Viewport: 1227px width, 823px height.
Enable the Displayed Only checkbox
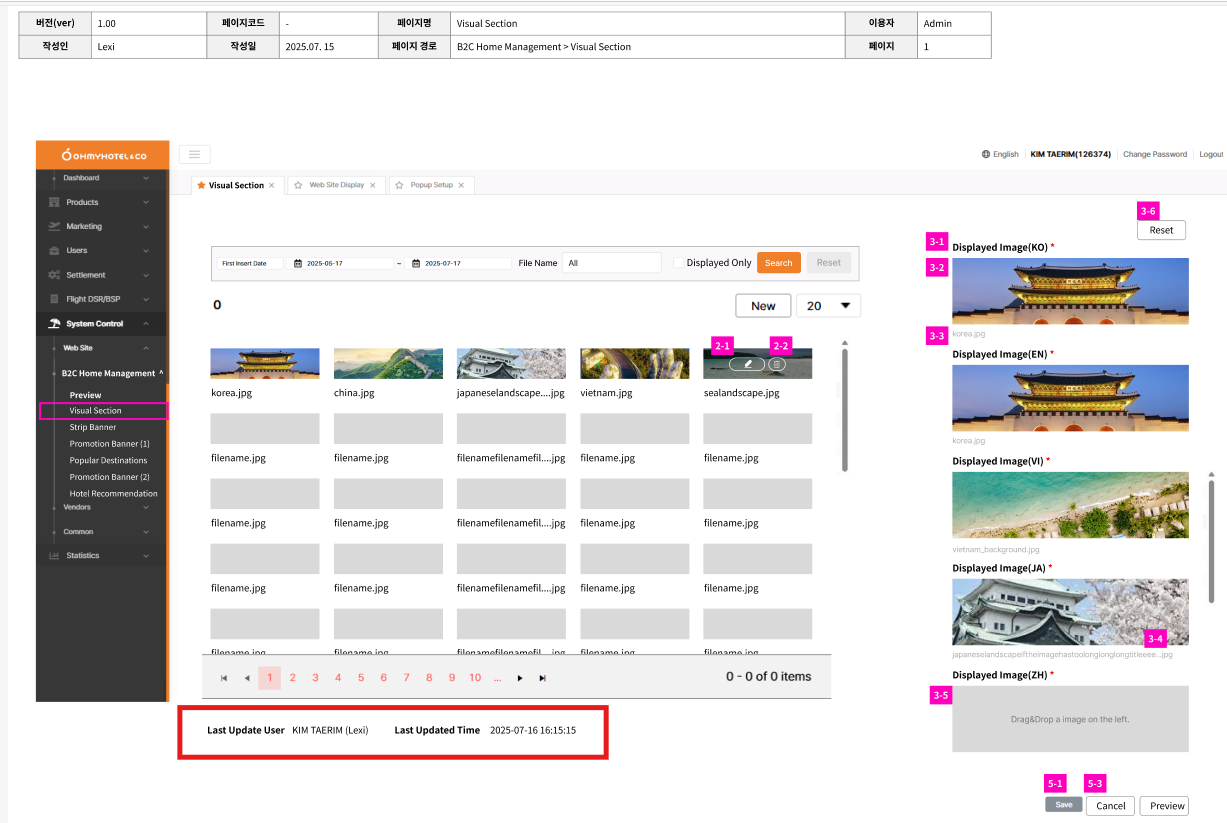(x=679, y=263)
